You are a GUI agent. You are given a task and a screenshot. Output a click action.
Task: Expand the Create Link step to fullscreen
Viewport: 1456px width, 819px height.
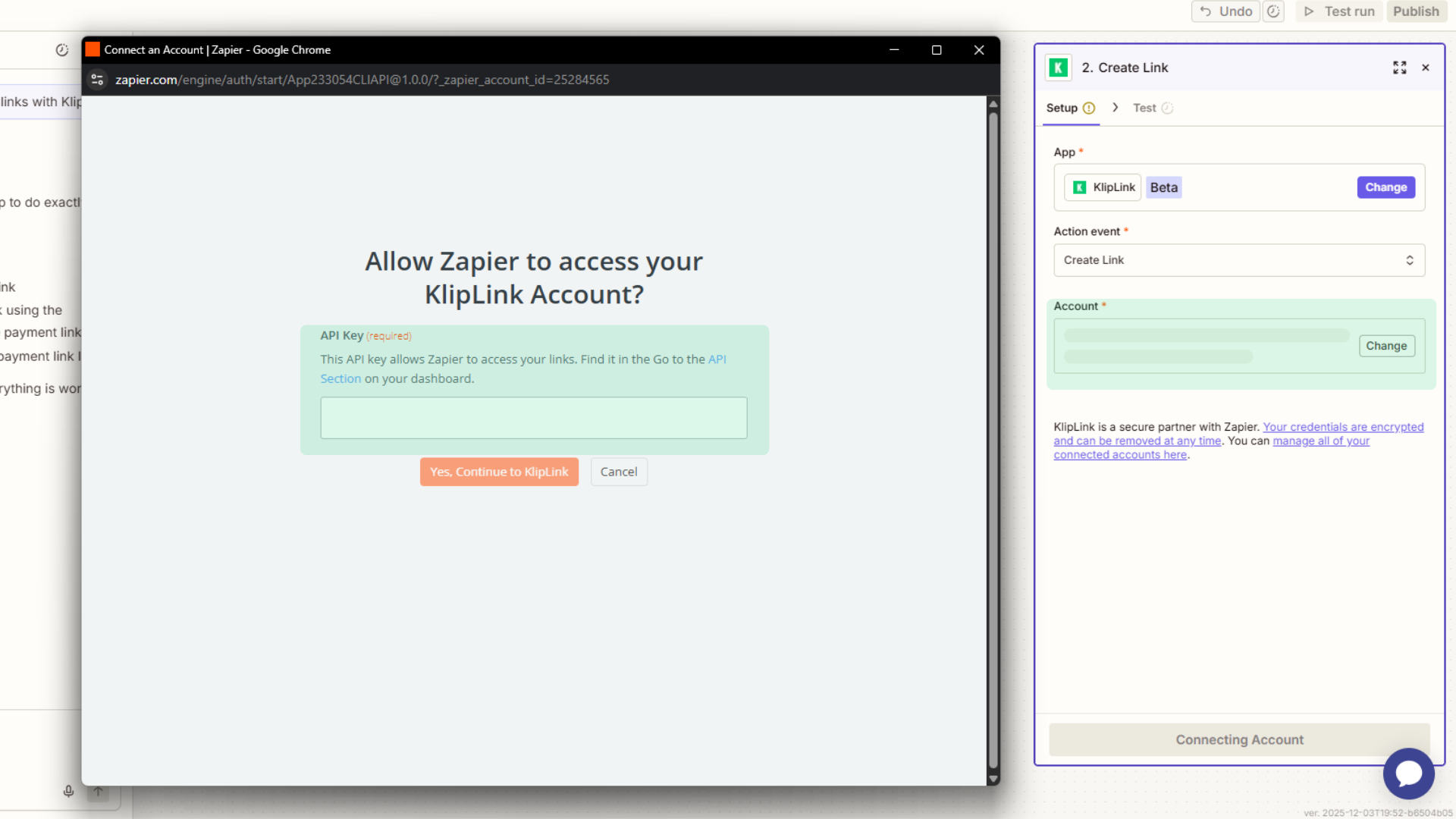pos(1399,67)
